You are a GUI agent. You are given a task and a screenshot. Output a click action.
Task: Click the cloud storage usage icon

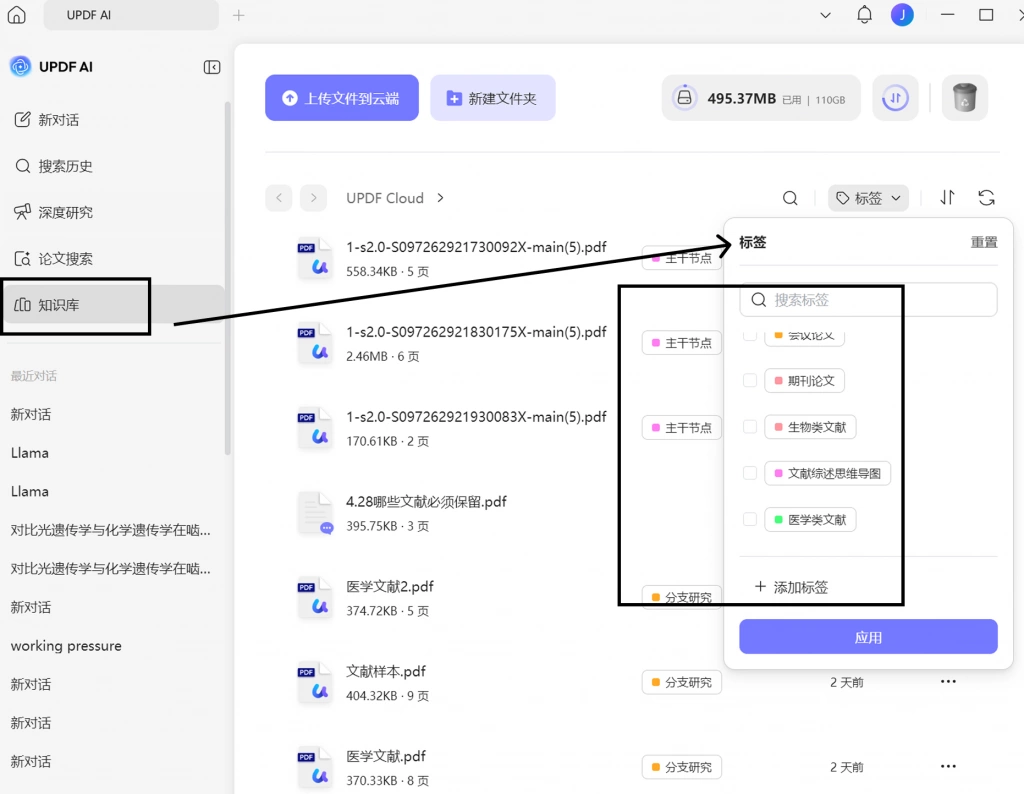(x=684, y=98)
